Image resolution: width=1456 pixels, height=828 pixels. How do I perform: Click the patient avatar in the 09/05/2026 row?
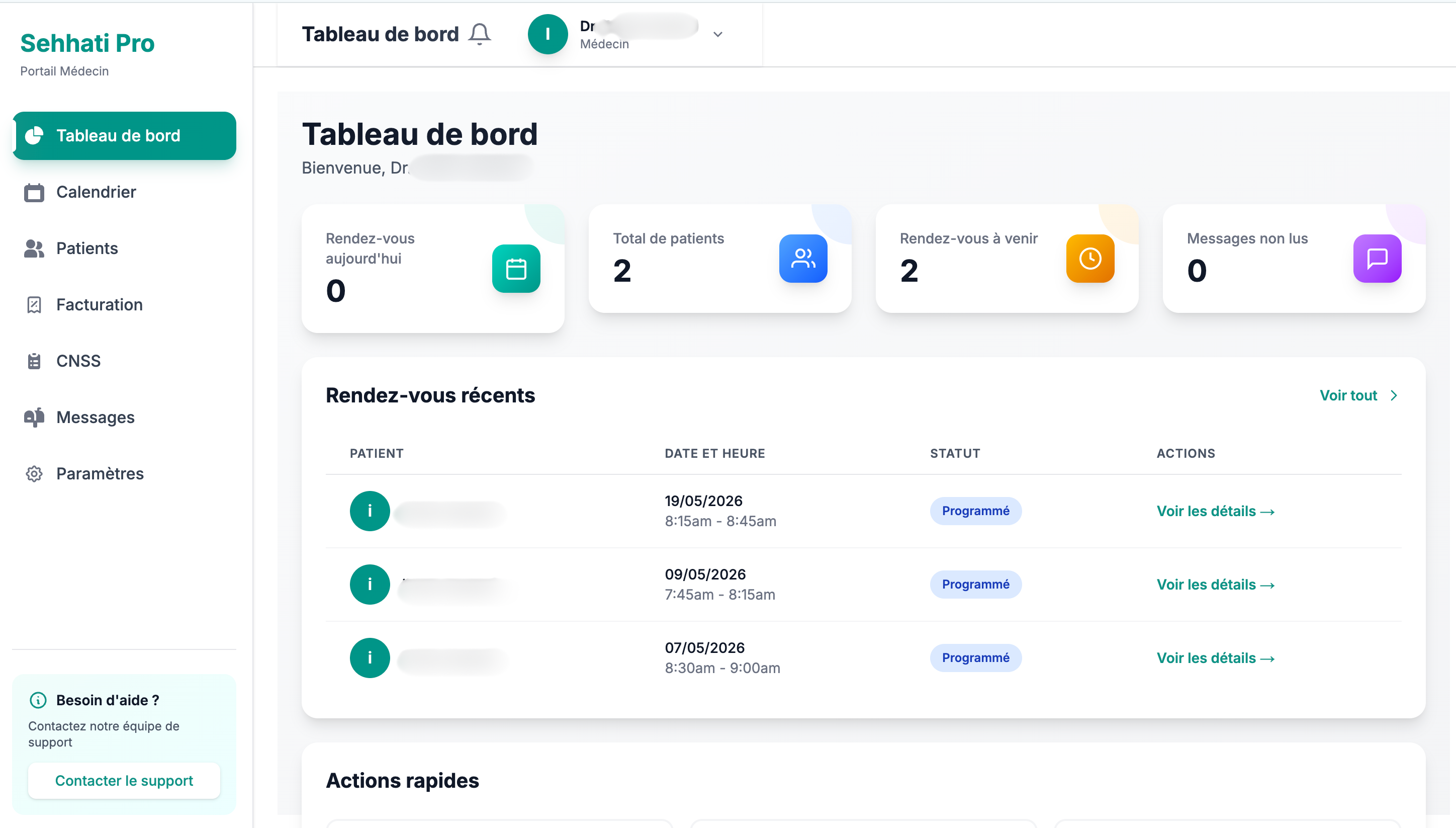(370, 585)
